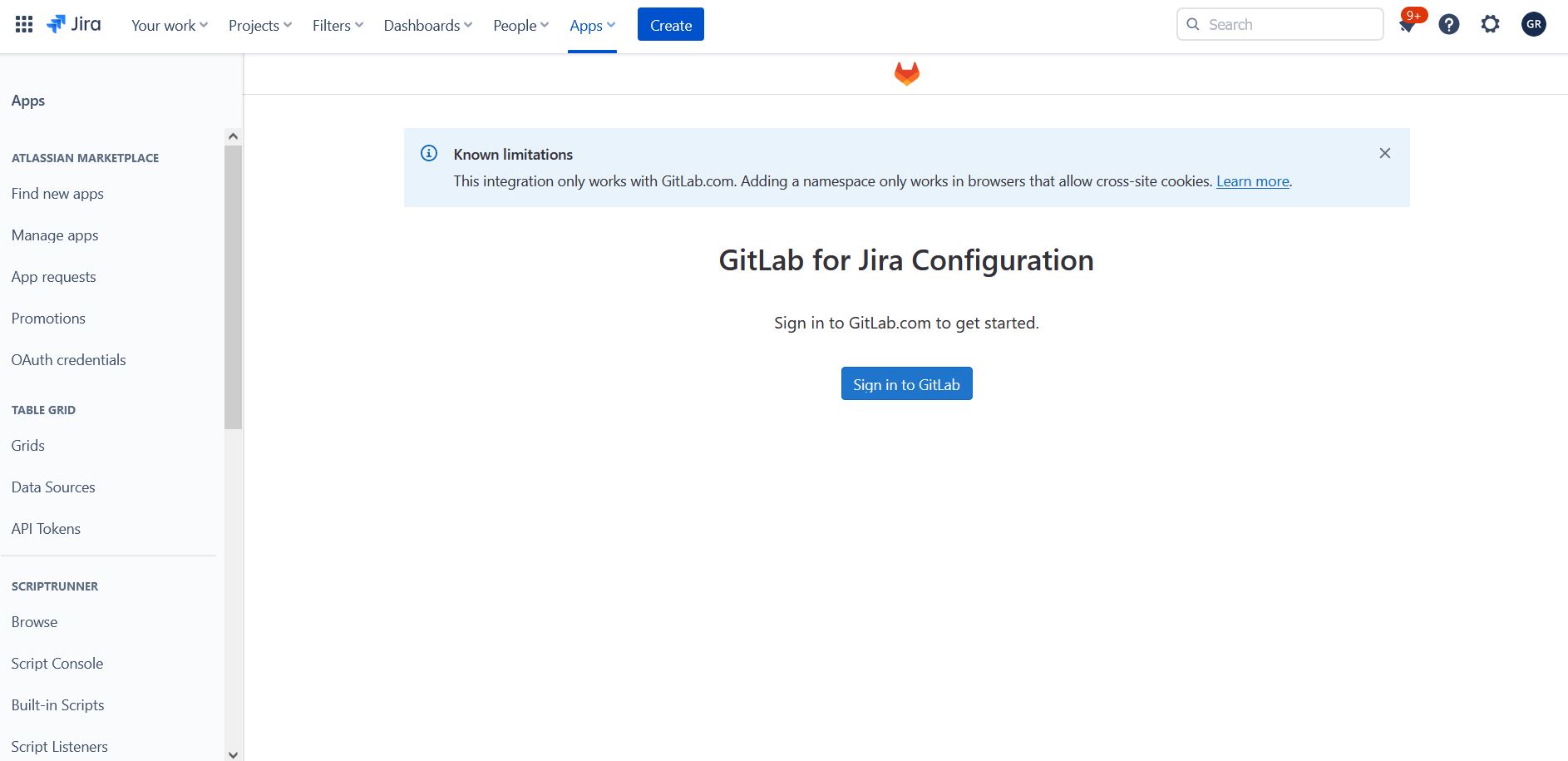Click the GitLab fox logo

point(906,72)
